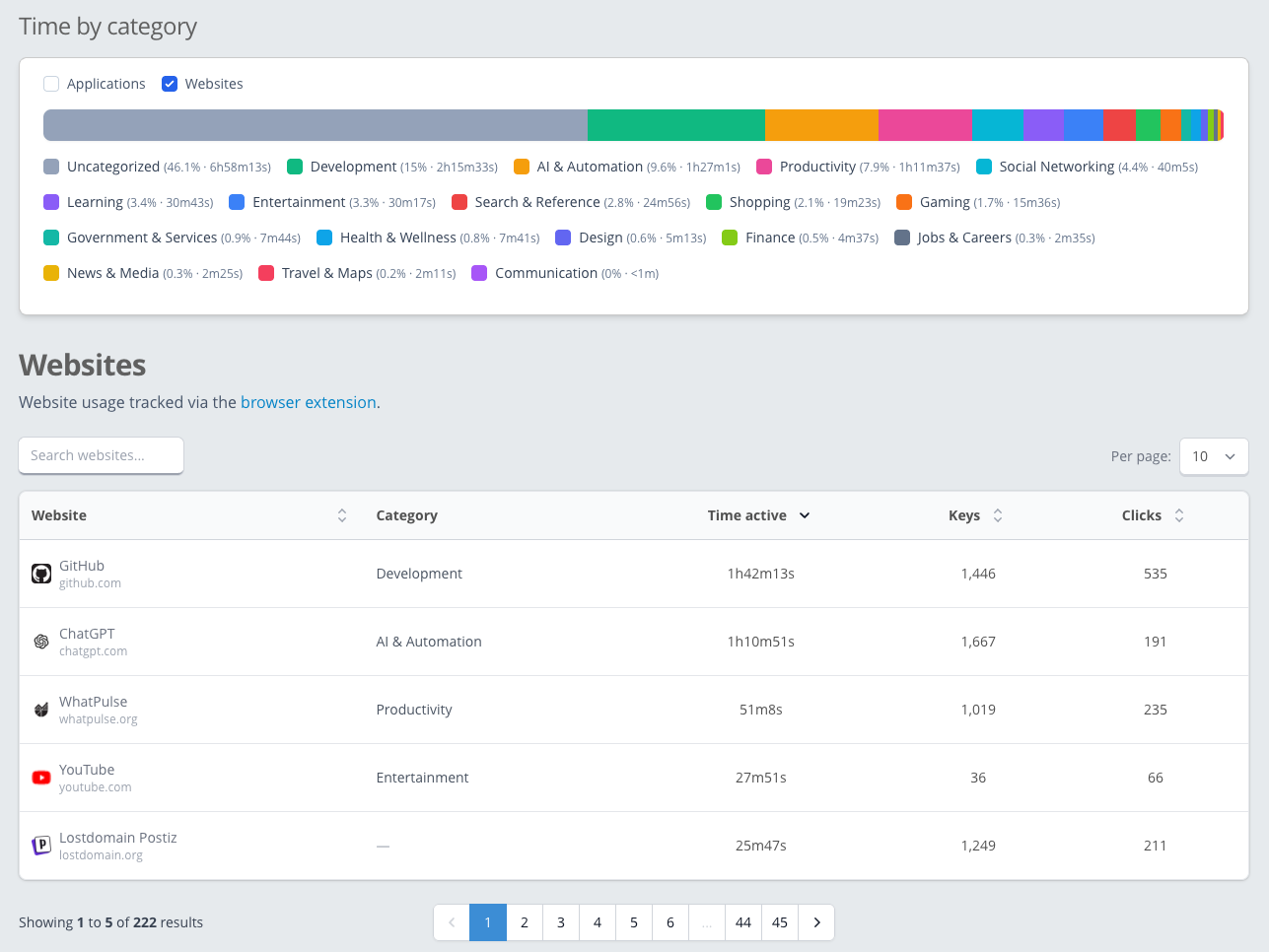Click the Lostdomain Postiz favicon
This screenshot has width=1269, height=952.
[x=40, y=845]
